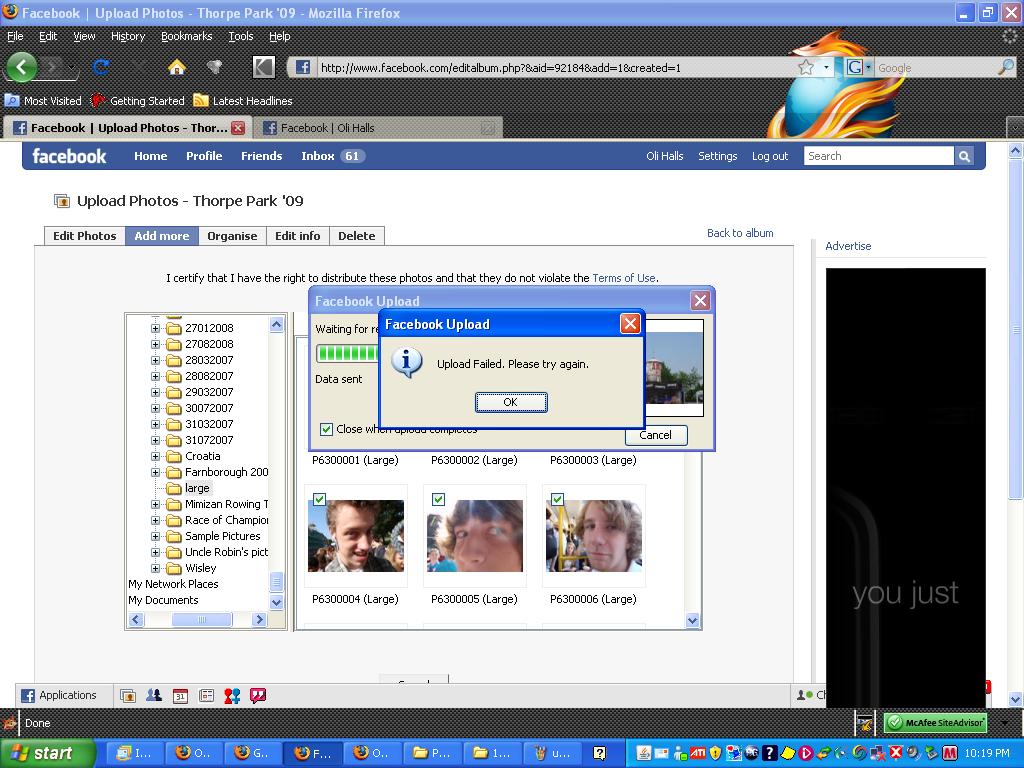The image size is (1024, 768).
Task: Click the Log out link
Action: pos(770,156)
